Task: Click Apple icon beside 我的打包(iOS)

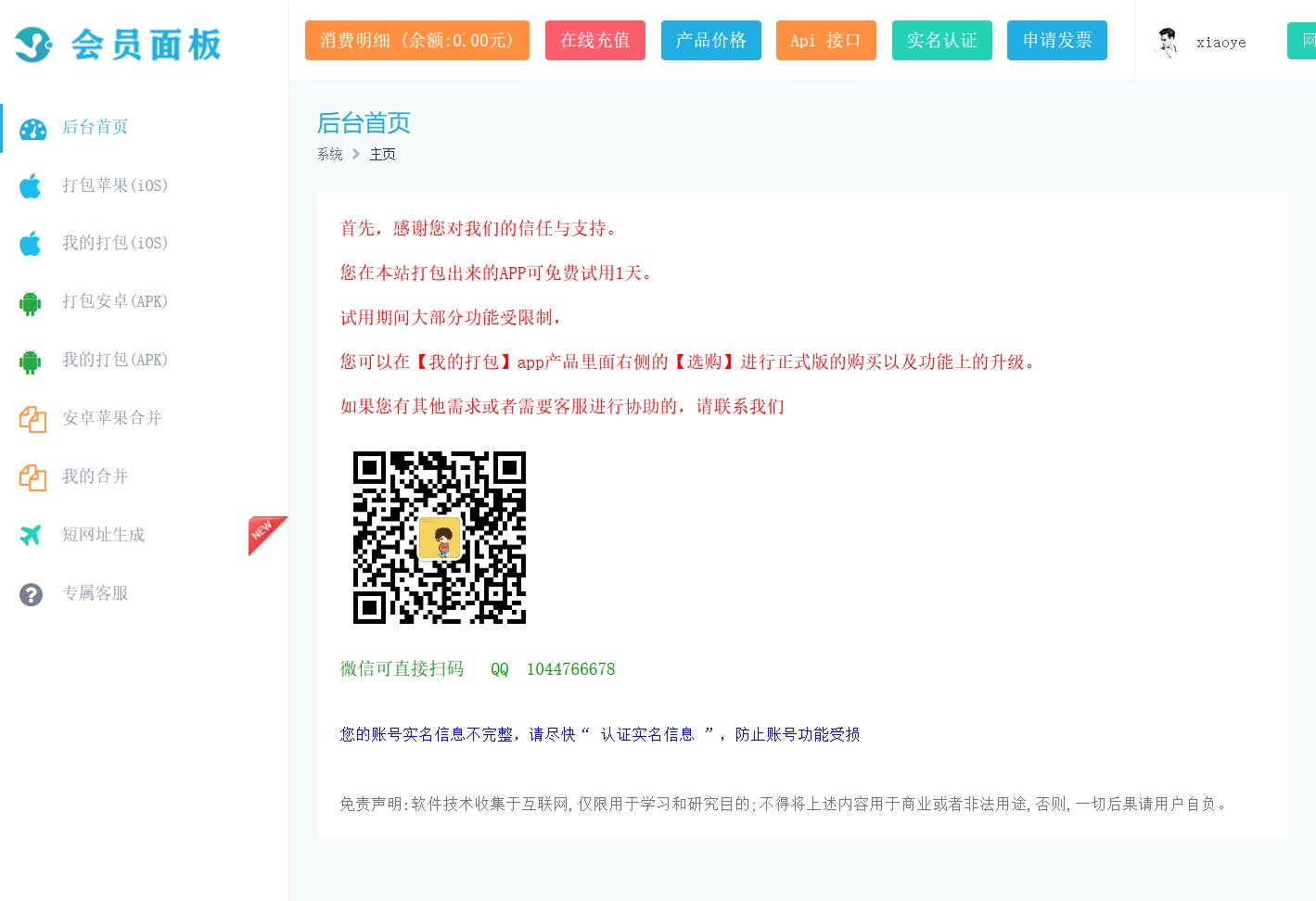Action: (x=31, y=244)
